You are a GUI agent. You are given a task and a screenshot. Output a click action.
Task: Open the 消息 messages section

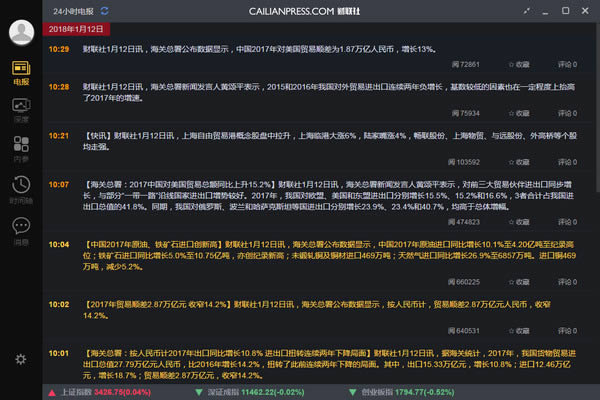21,231
